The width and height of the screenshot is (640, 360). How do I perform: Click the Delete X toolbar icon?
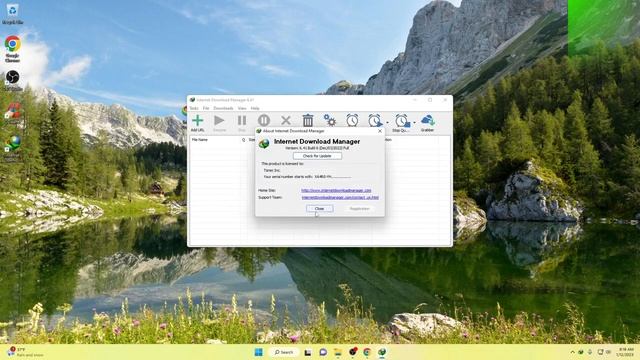pyautogui.click(x=286, y=120)
